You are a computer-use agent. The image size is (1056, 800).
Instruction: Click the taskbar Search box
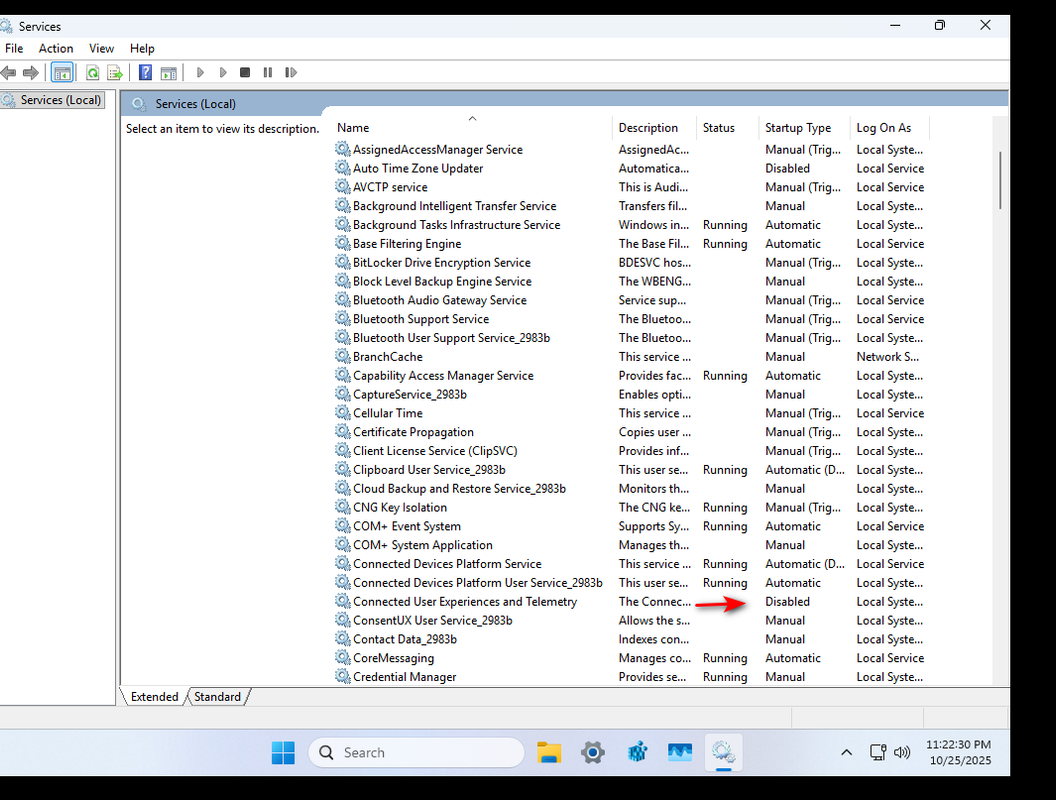coord(416,752)
